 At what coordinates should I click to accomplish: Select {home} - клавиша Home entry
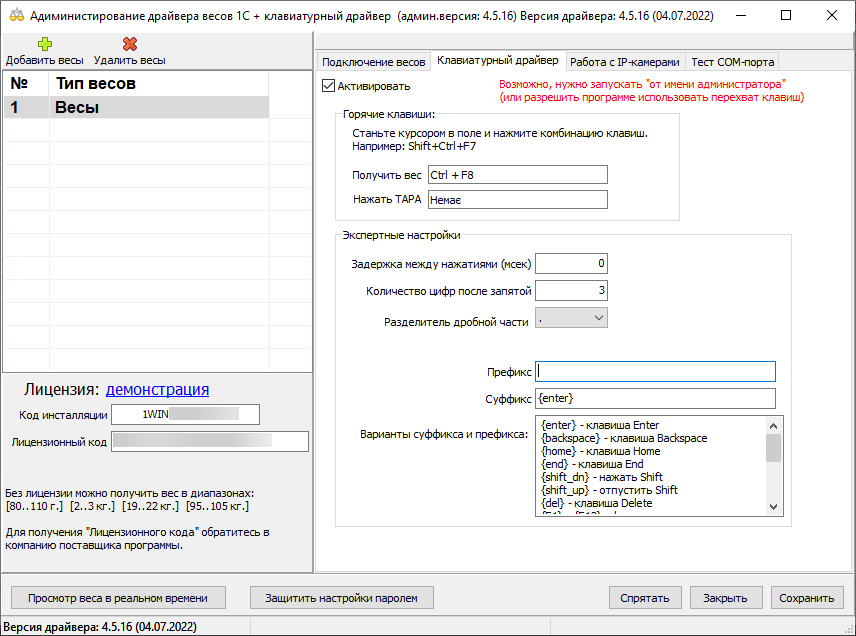pyautogui.click(x=601, y=451)
